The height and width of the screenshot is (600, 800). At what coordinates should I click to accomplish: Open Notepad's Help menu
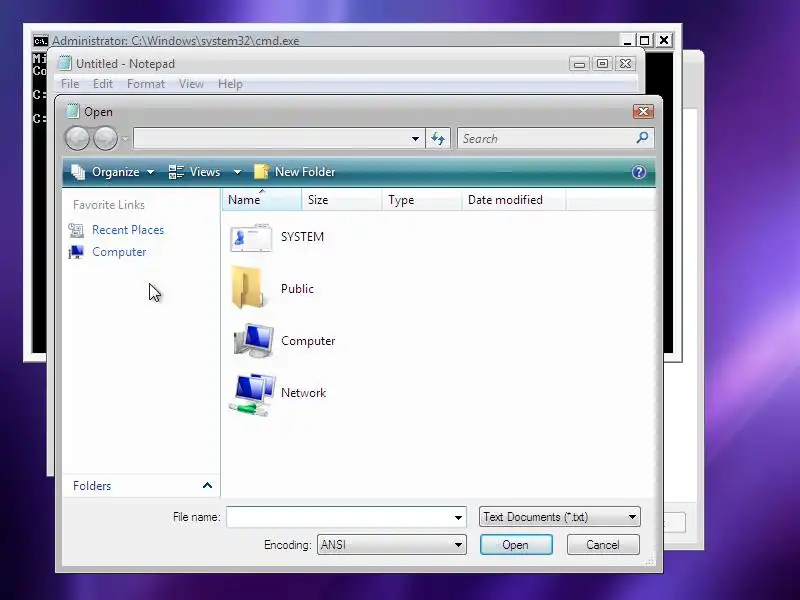click(x=230, y=84)
